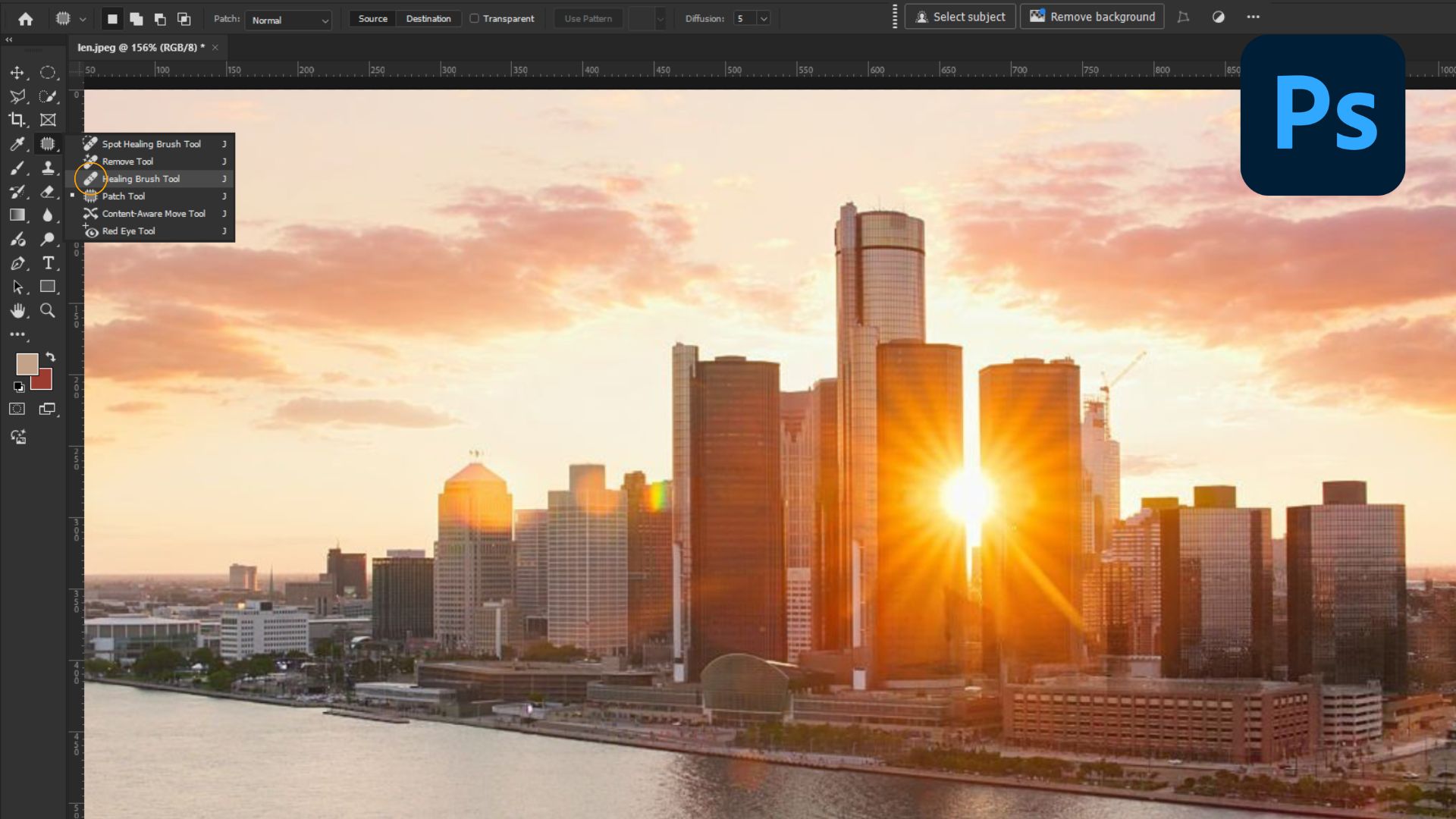Open the pattern picker dropdown arrow
1456x819 pixels.
(660, 19)
